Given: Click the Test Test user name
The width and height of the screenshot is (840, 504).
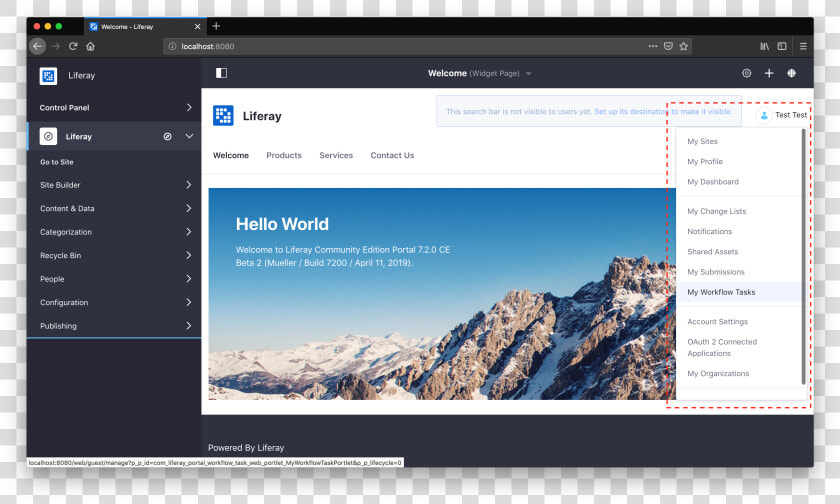Looking at the screenshot, I should 791,115.
